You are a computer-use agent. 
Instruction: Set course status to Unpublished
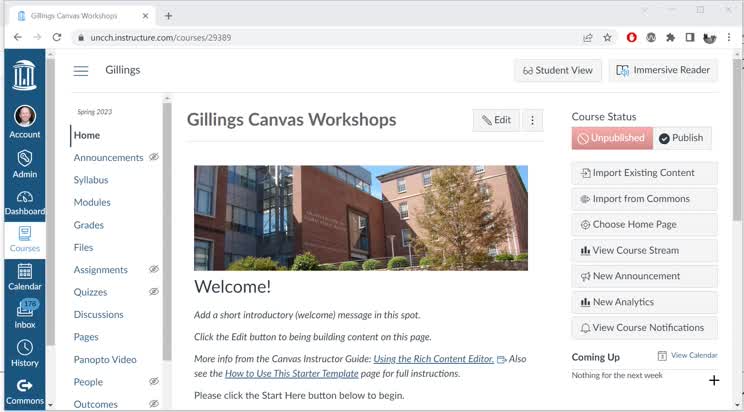tap(612, 138)
